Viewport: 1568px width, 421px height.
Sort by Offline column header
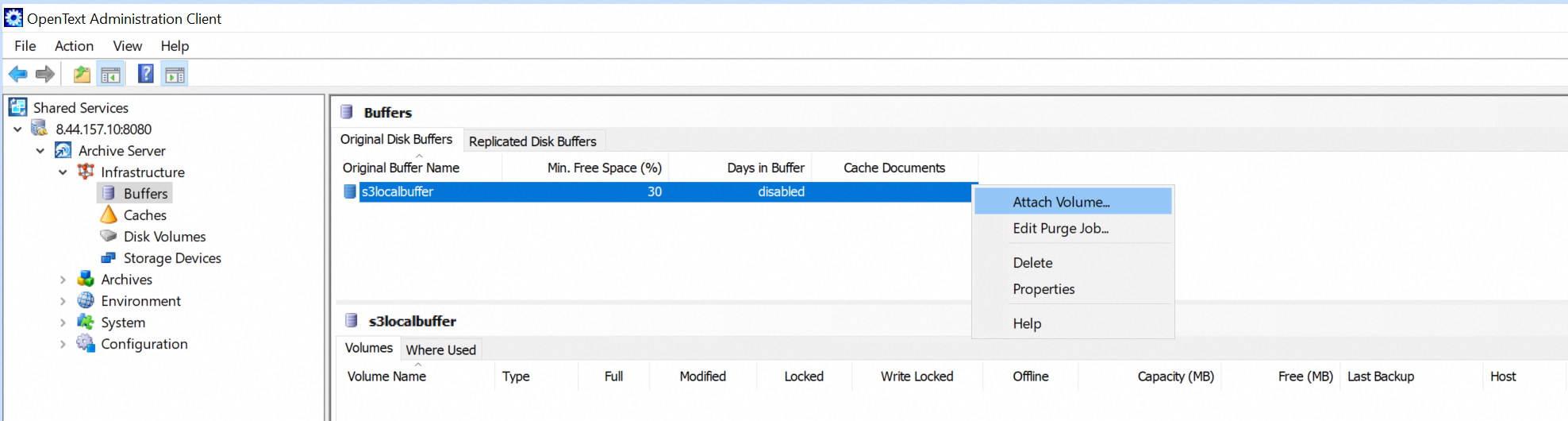click(1030, 377)
